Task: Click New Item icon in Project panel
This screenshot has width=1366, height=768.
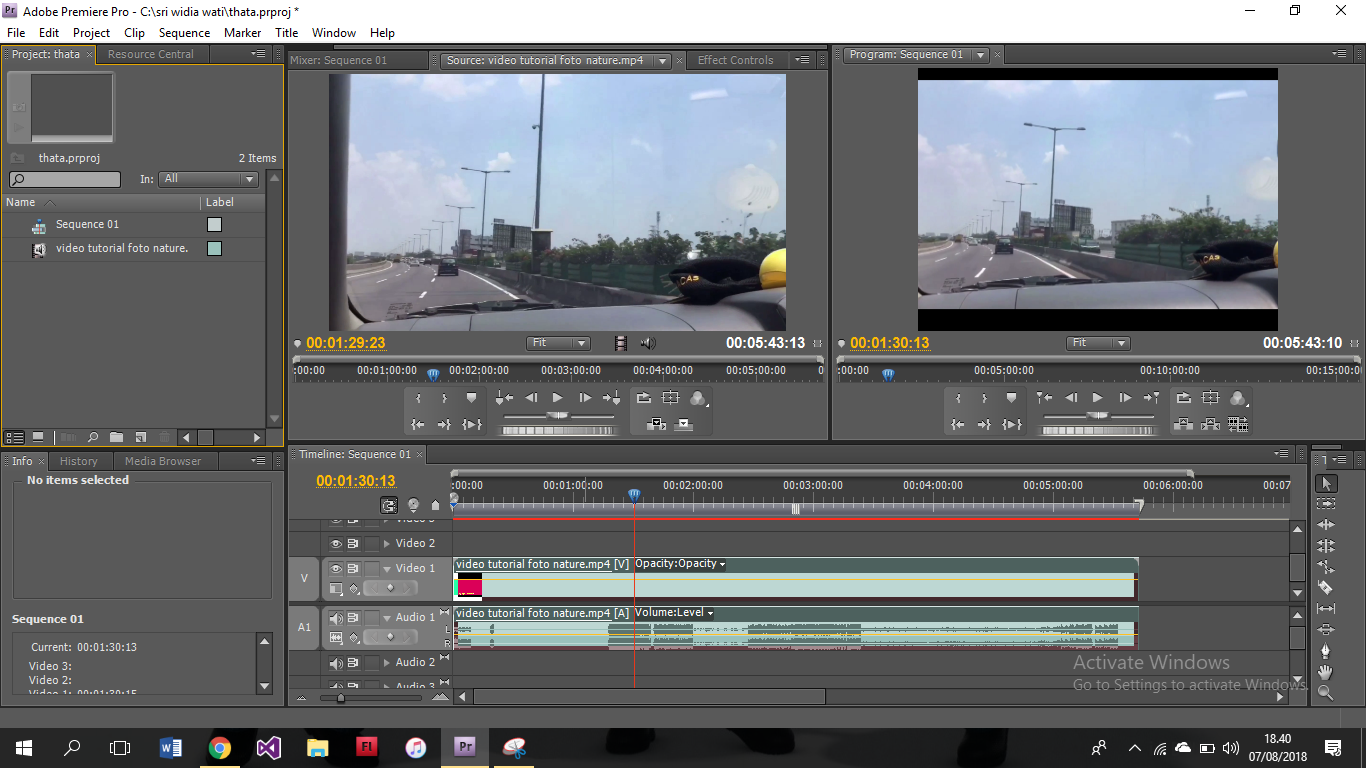Action: pos(139,437)
